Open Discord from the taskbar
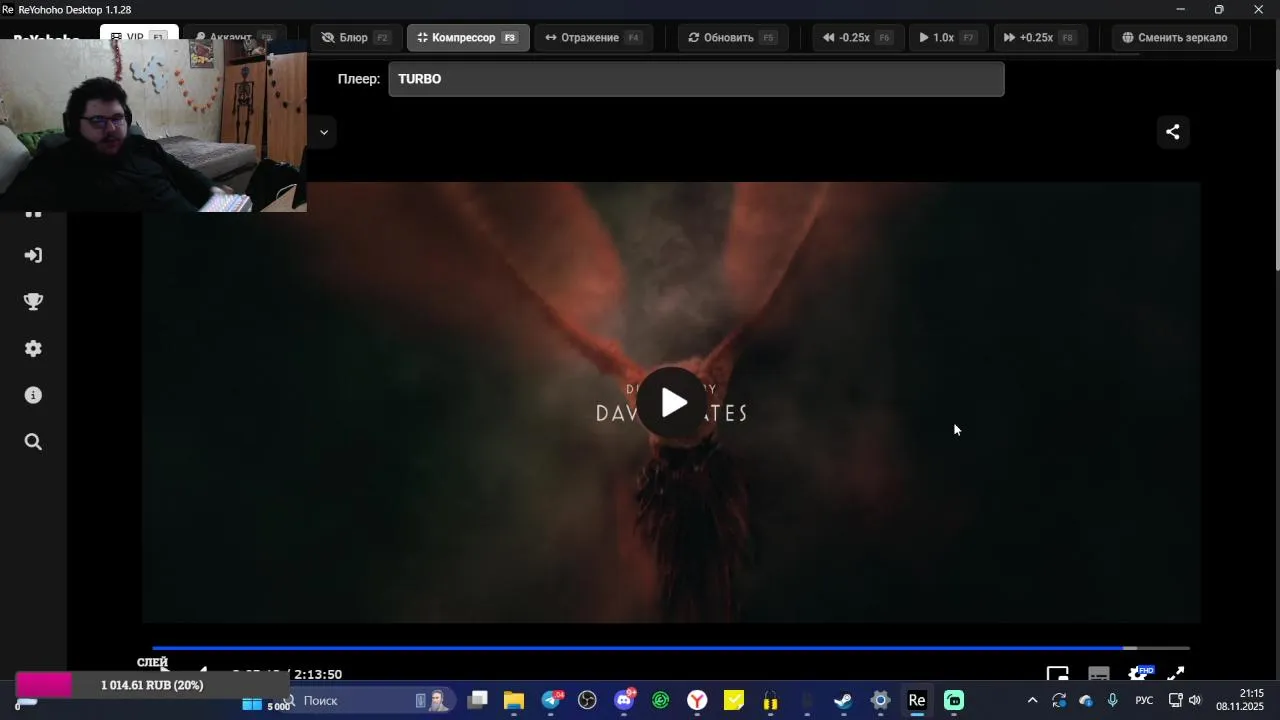 (624, 701)
